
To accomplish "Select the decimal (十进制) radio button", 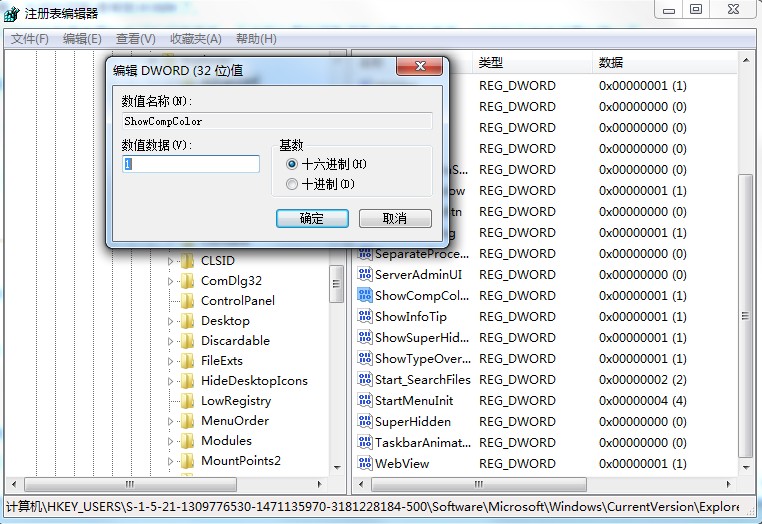I will tap(292, 184).
